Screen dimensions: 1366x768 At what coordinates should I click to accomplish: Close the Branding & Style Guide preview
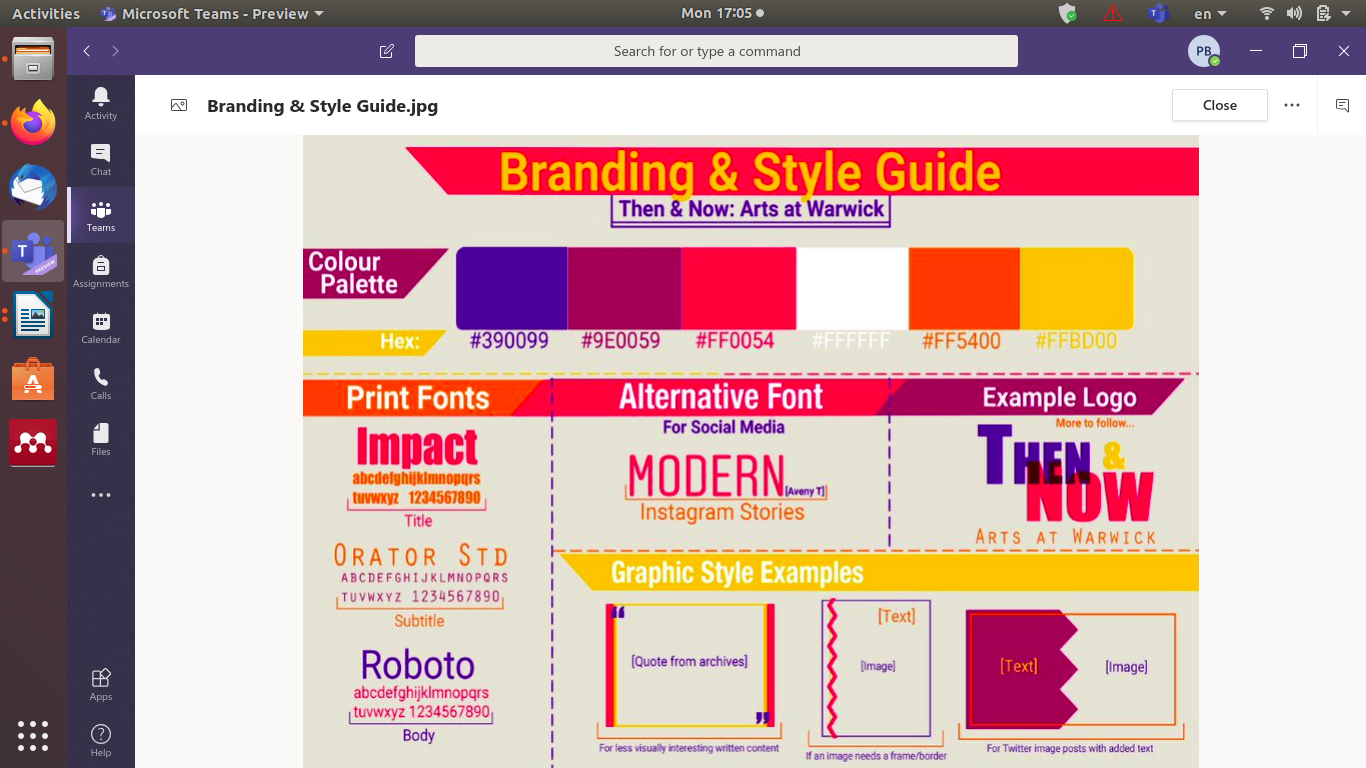[1219, 105]
